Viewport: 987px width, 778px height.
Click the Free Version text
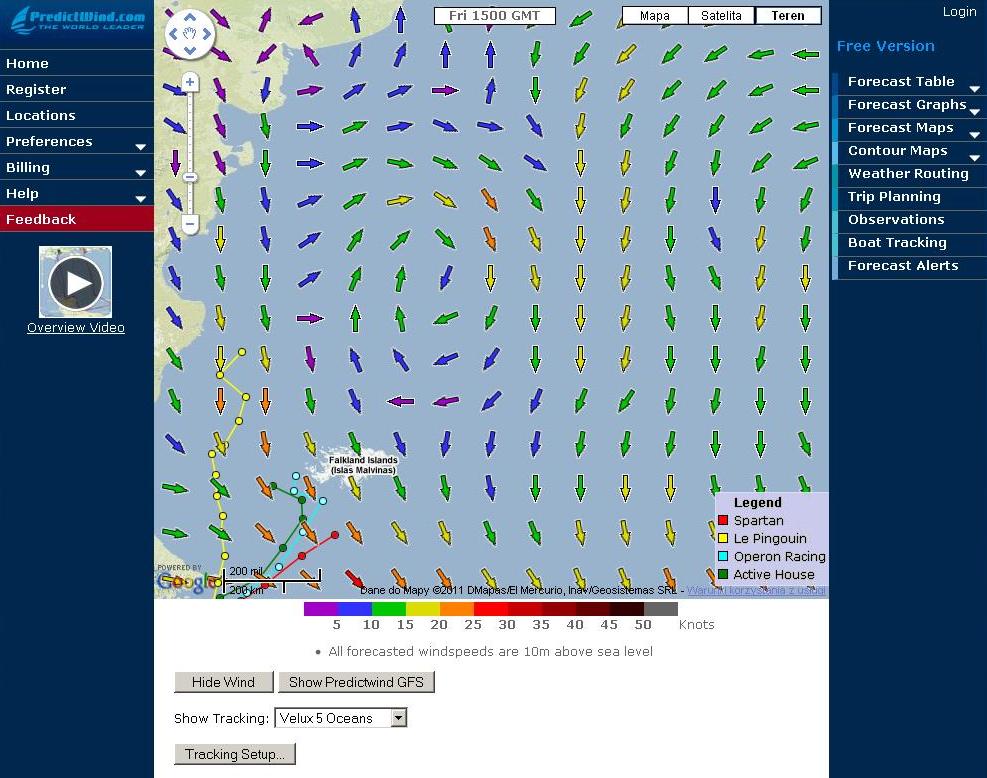tap(886, 46)
